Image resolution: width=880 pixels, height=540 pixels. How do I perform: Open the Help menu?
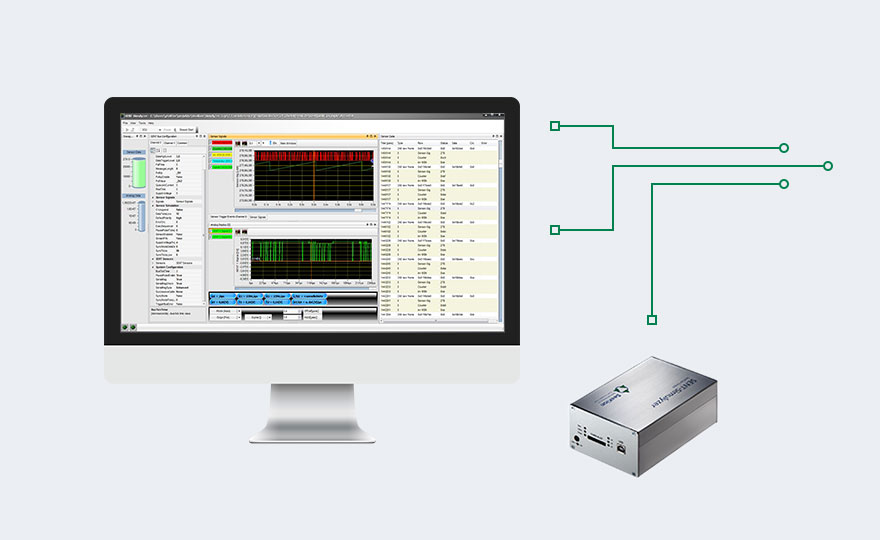click(151, 123)
